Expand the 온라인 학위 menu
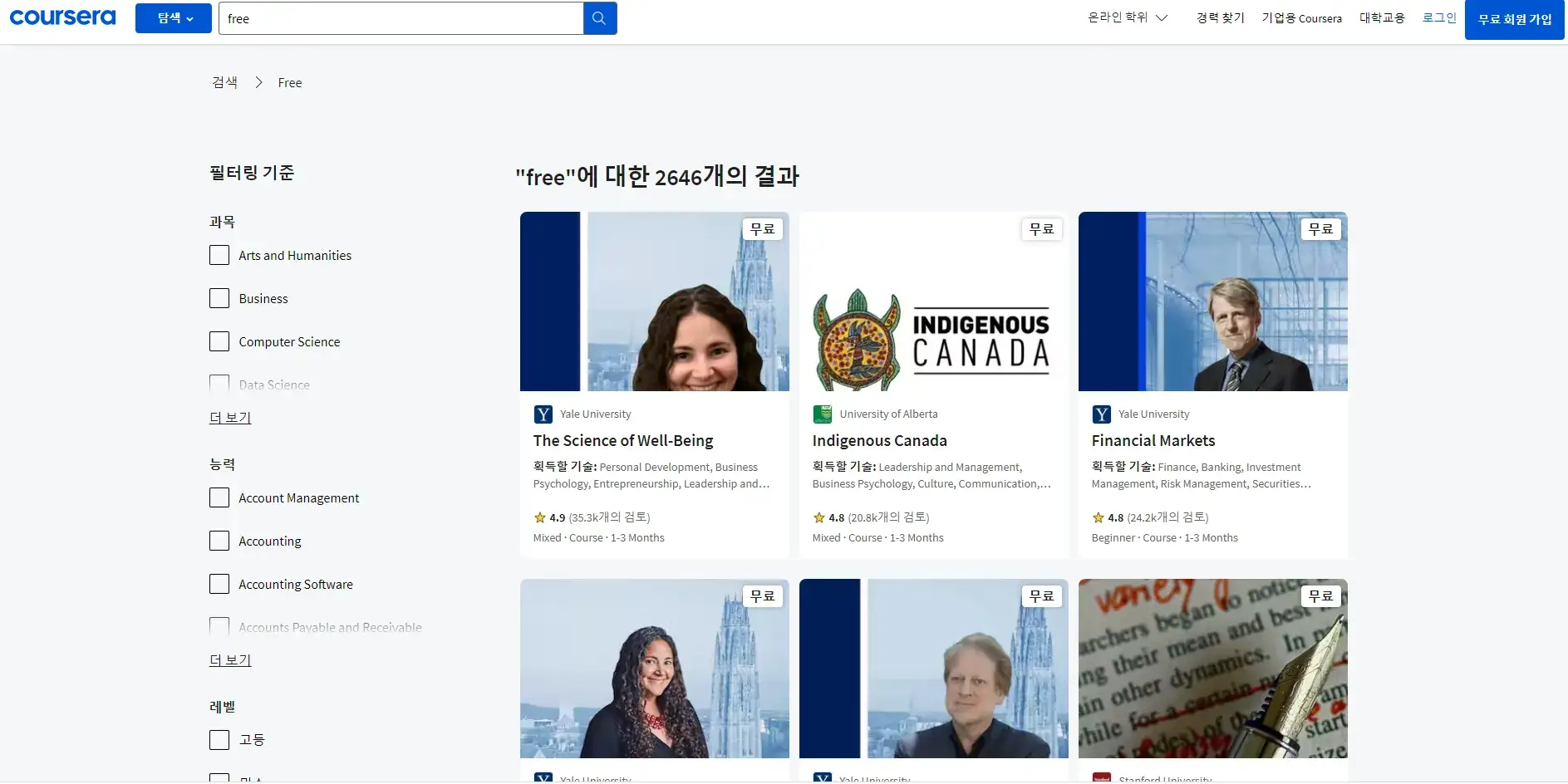The image size is (1568, 784). point(1128,17)
